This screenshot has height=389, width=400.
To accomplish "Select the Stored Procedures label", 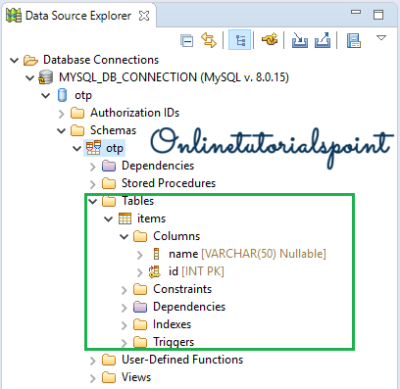I will (x=169, y=183).
